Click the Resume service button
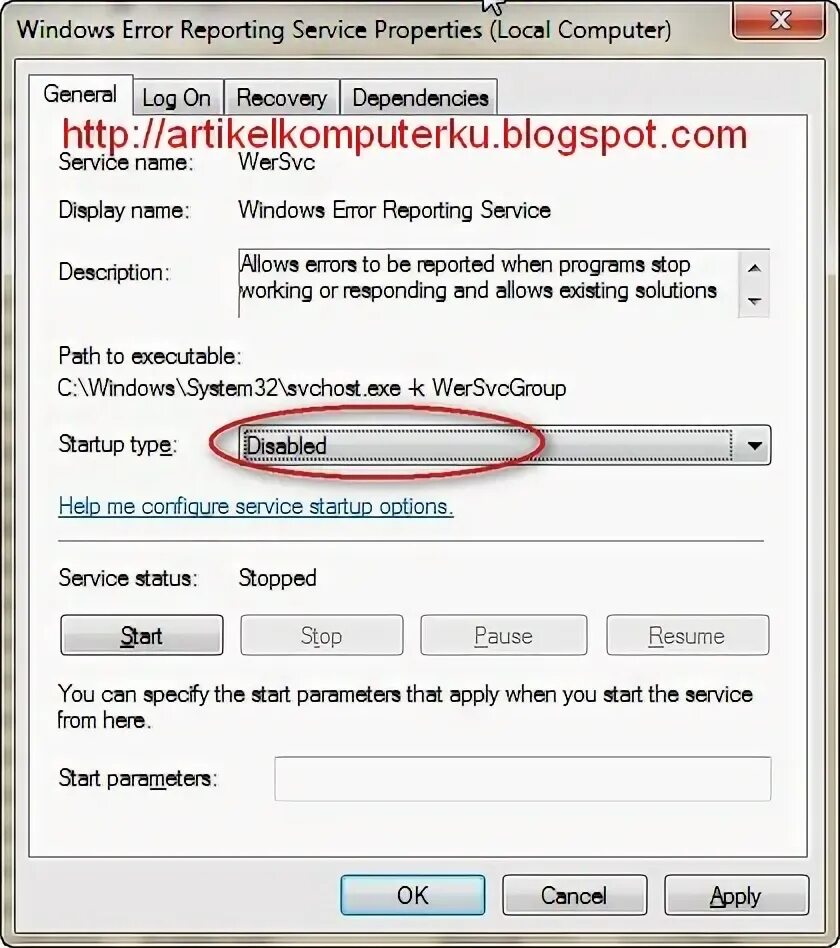 coord(688,635)
